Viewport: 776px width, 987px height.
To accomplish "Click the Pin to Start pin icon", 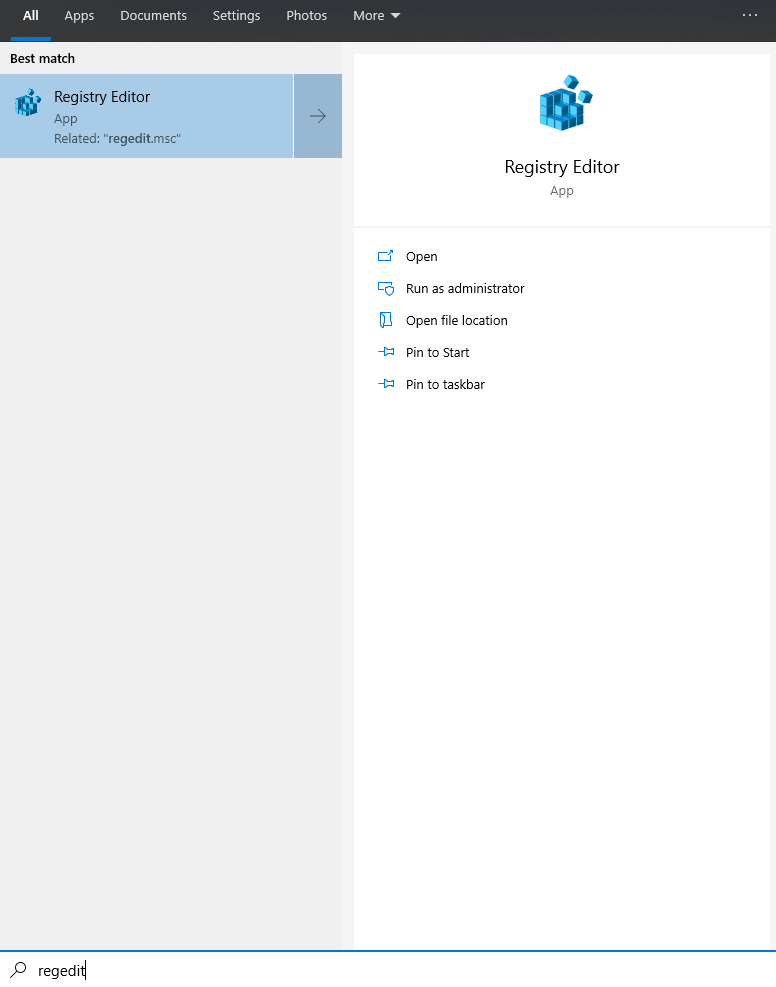I will tap(386, 352).
